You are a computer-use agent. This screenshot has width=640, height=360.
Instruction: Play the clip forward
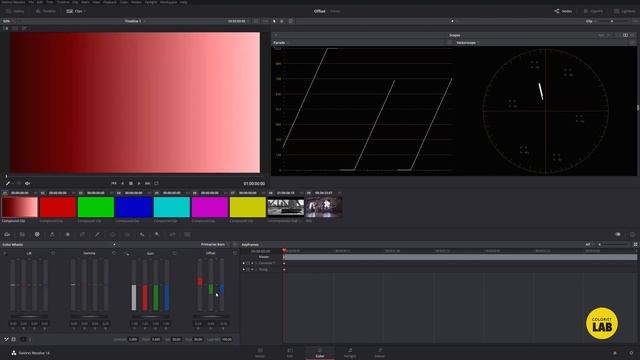pyautogui.click(x=139, y=183)
